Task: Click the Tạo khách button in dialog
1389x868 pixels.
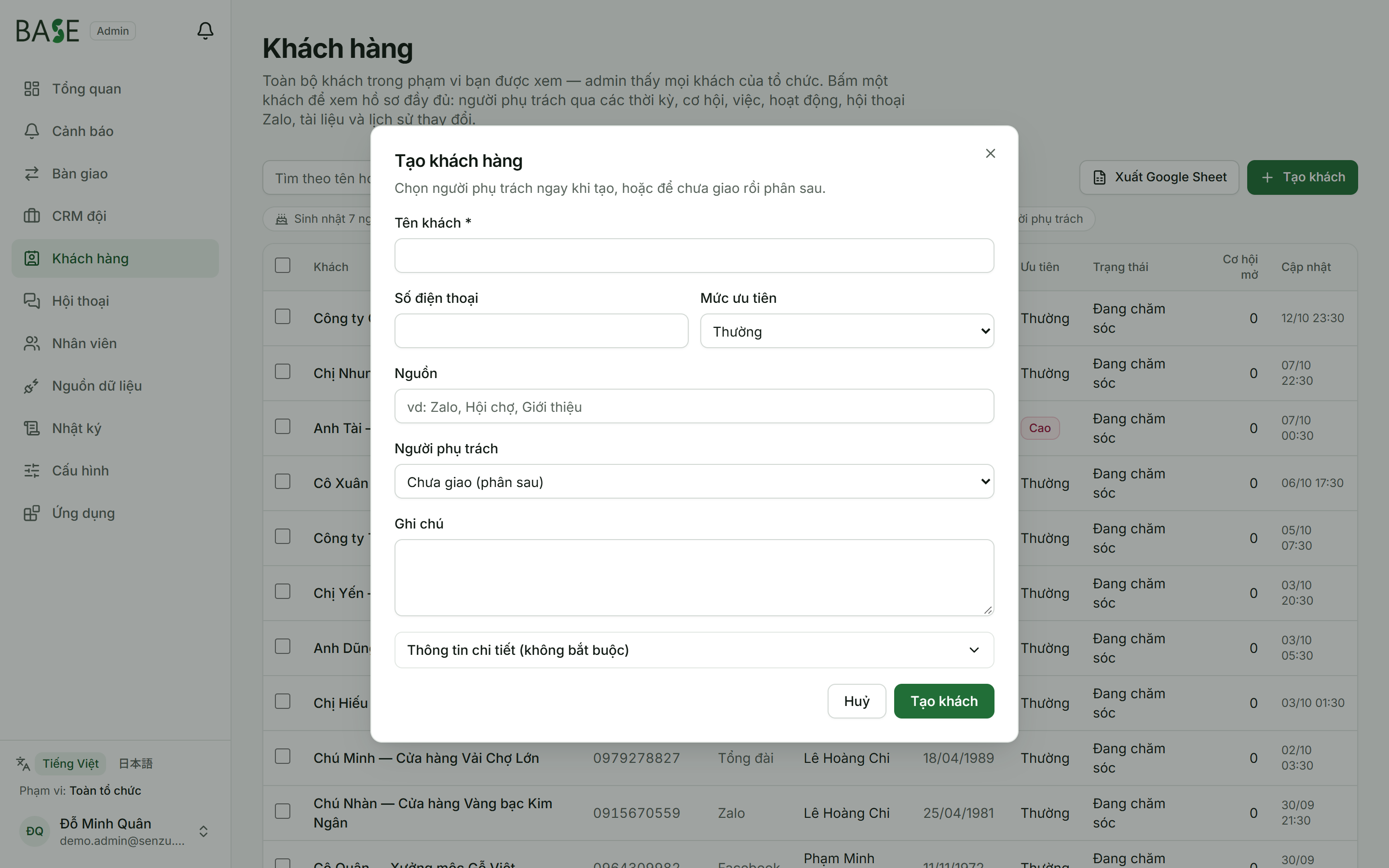Action: click(943, 701)
